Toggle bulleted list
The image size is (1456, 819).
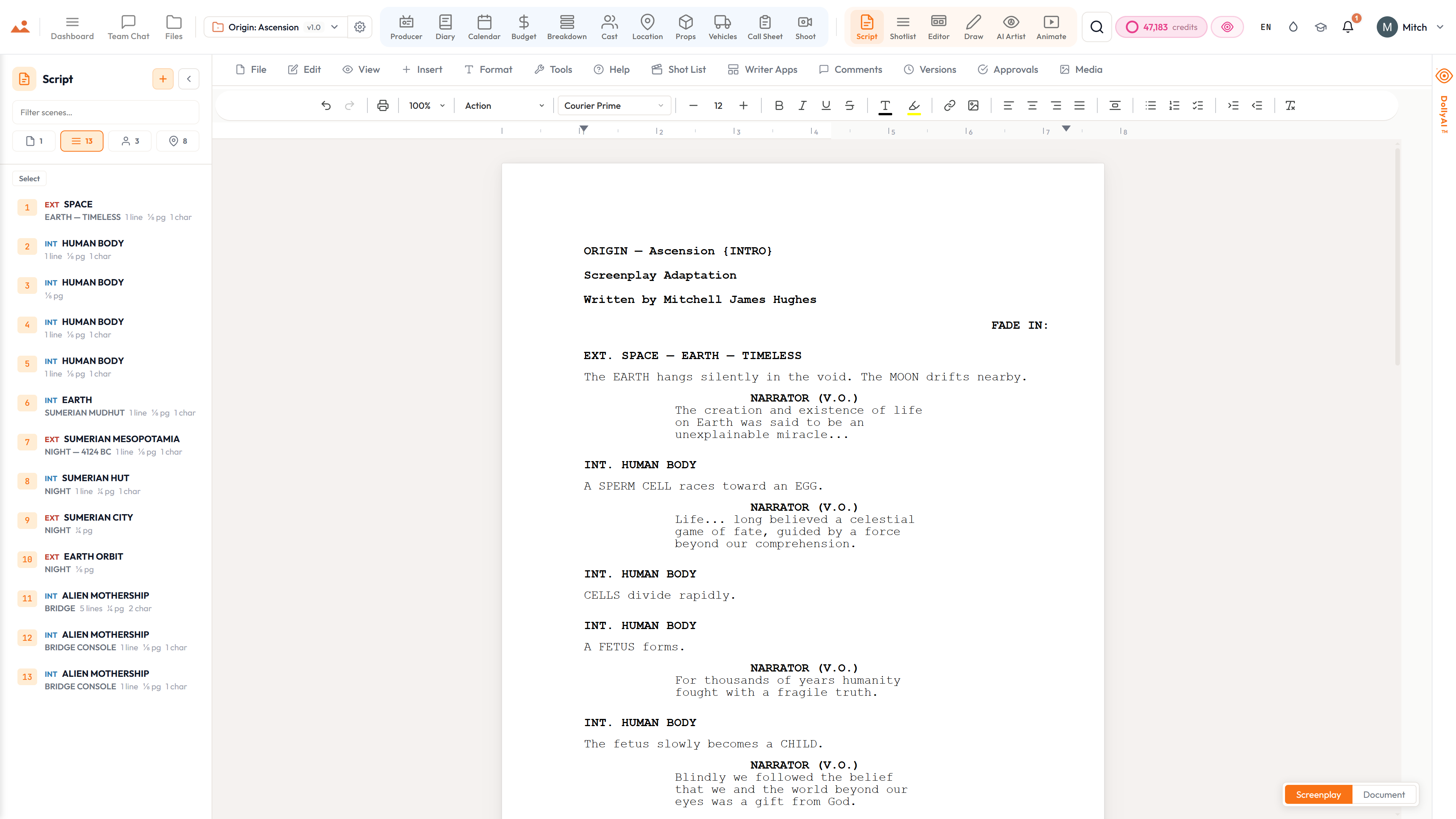[x=1150, y=106]
